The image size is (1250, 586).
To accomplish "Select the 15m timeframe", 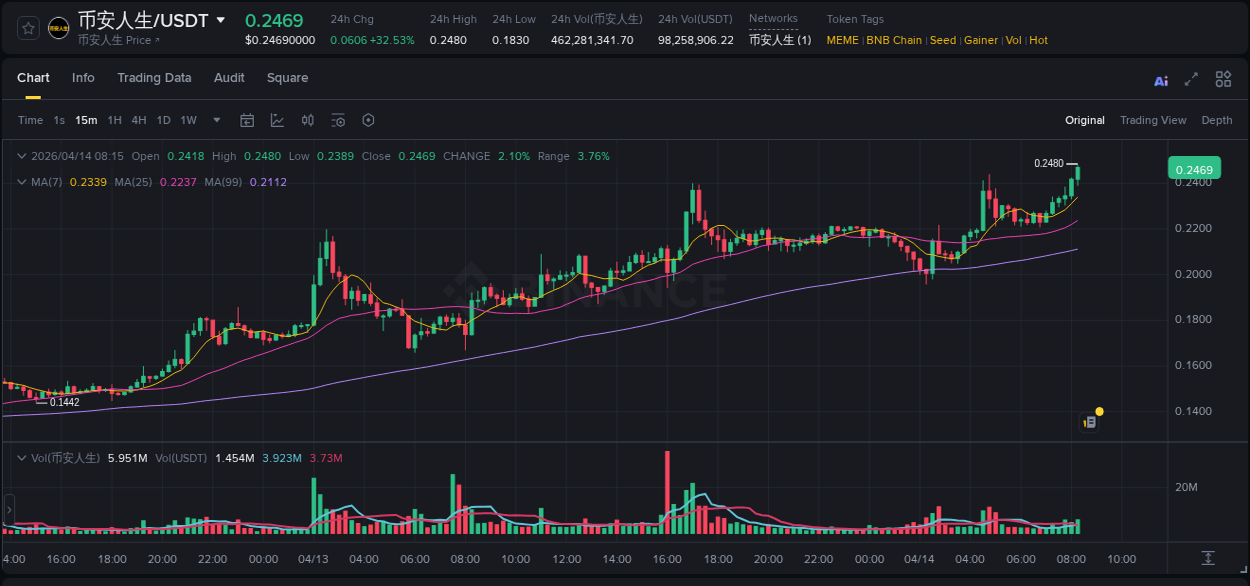I will coord(85,120).
